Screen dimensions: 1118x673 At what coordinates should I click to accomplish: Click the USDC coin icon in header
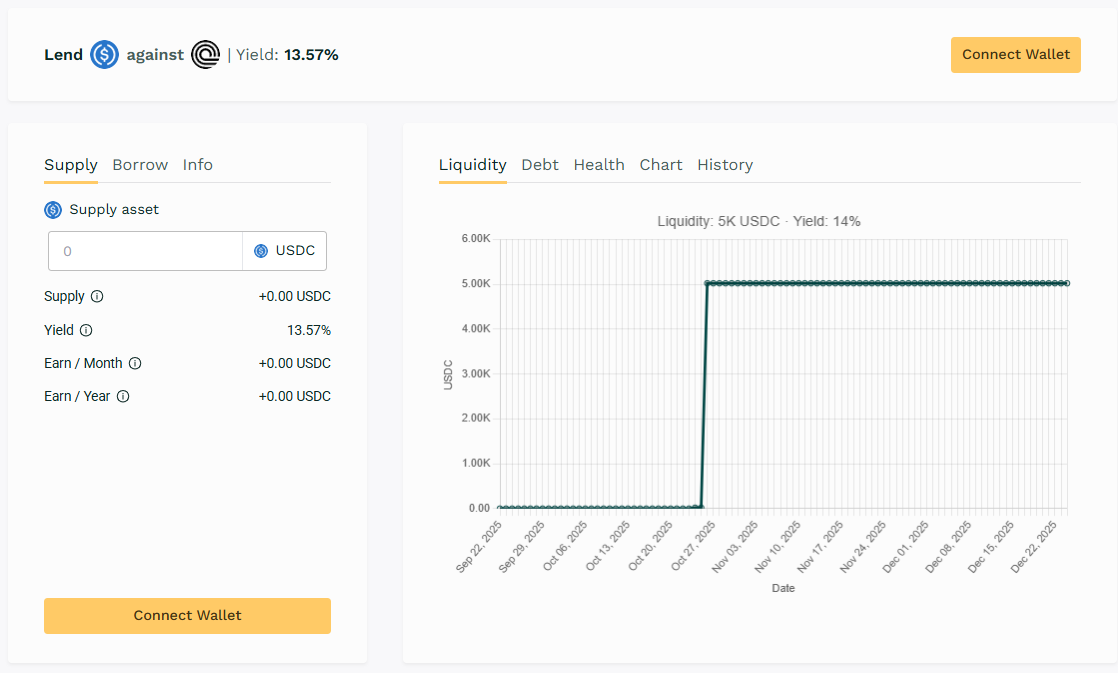pos(105,55)
